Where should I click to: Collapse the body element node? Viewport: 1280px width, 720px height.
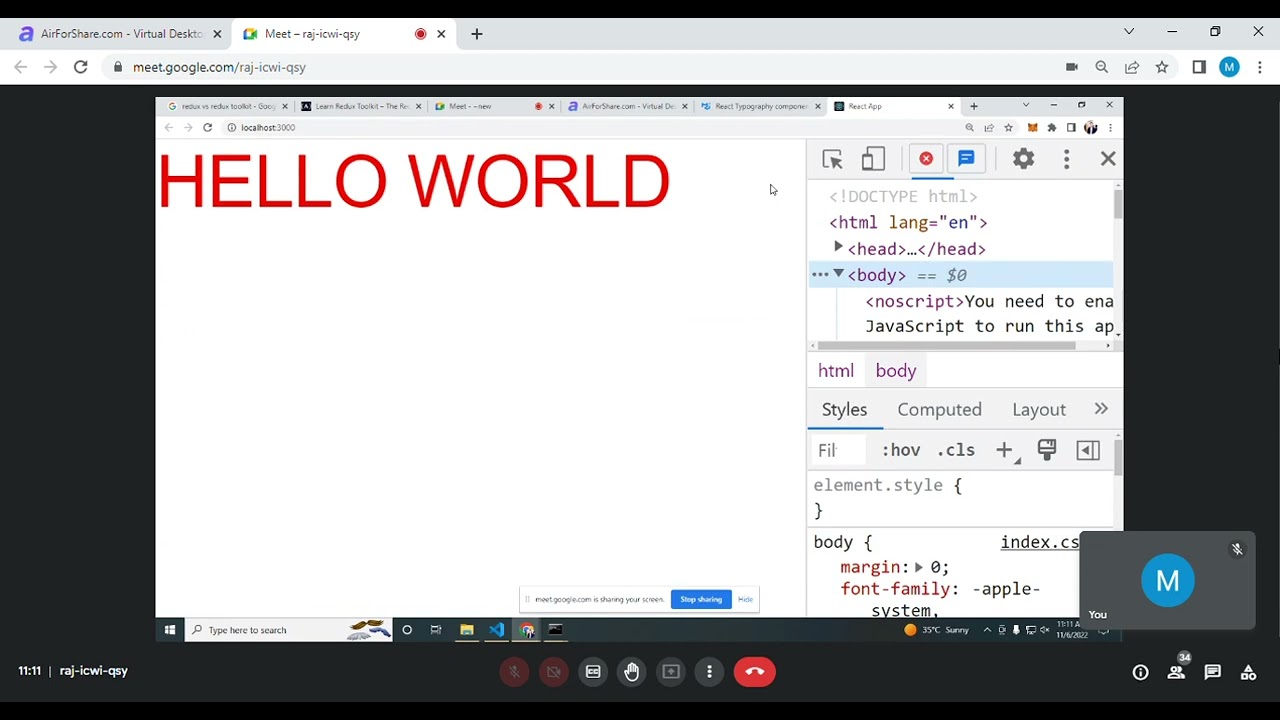(x=838, y=274)
